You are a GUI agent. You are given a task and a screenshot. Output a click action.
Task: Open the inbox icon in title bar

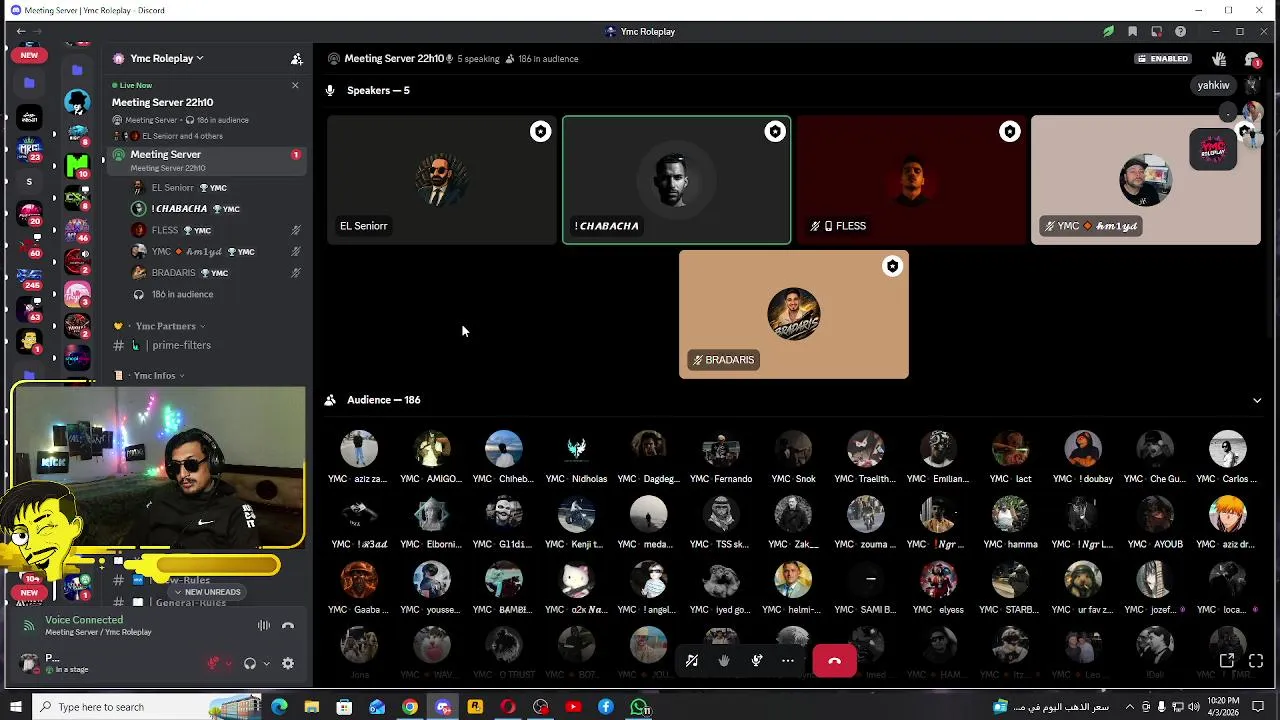click(x=1157, y=32)
